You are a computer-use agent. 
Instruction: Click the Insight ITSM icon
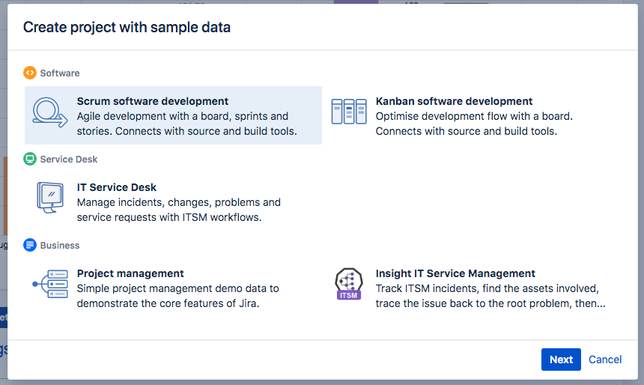pyautogui.click(x=349, y=284)
